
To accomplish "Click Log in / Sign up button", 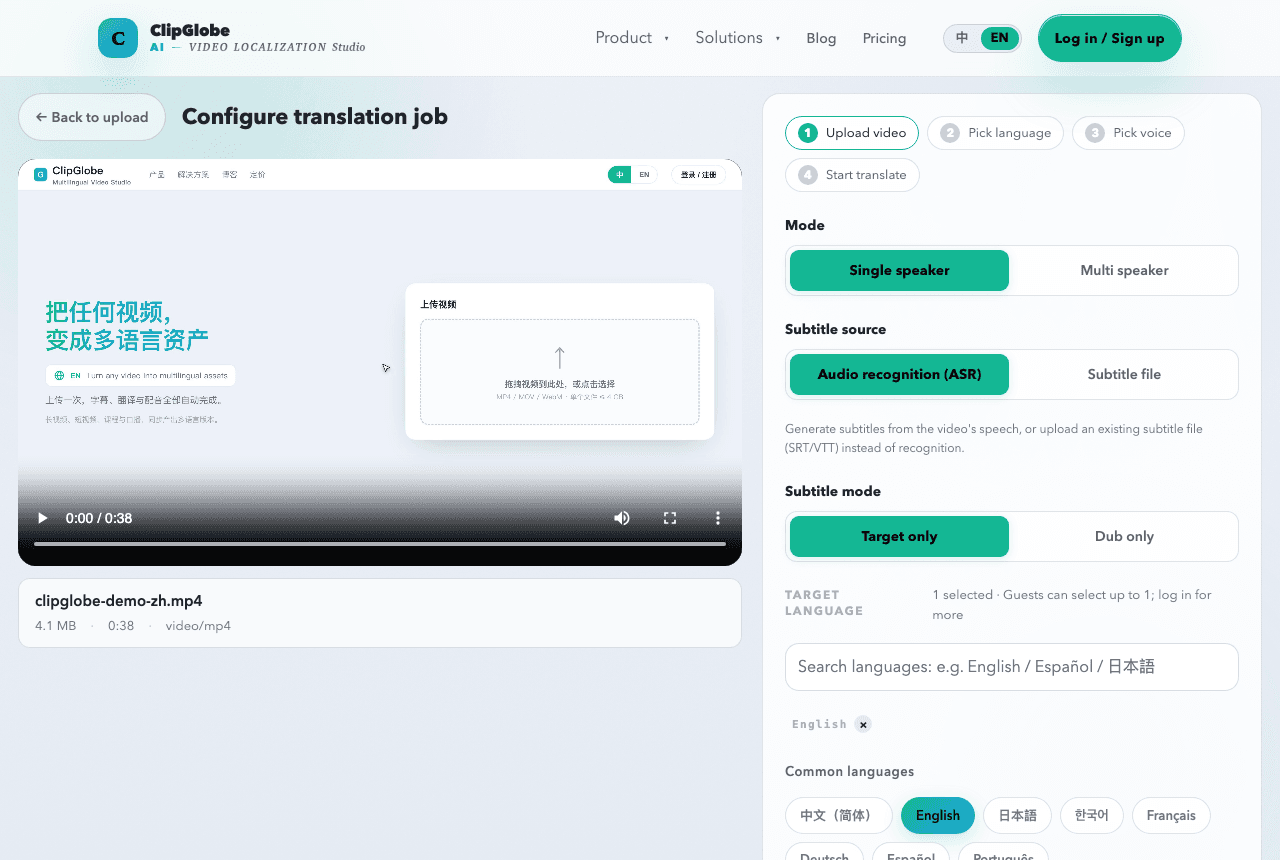I will pos(1110,38).
